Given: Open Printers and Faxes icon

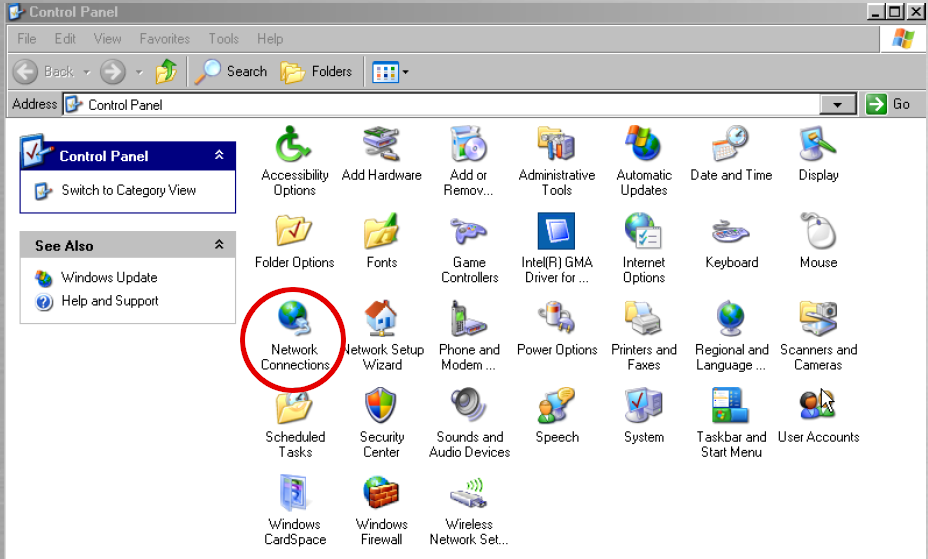Looking at the screenshot, I should click(x=643, y=321).
